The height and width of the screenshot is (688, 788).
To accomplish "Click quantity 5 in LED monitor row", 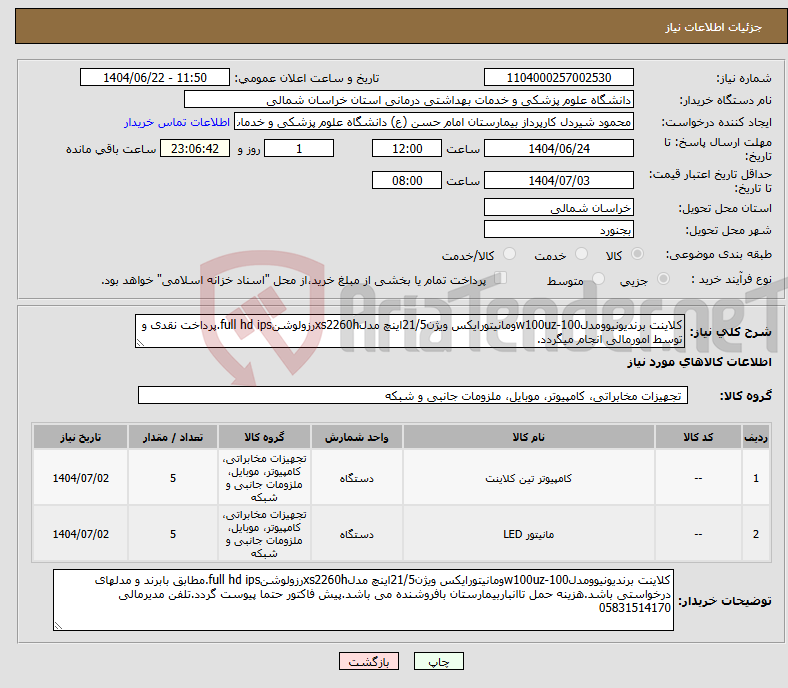I will click(173, 534).
